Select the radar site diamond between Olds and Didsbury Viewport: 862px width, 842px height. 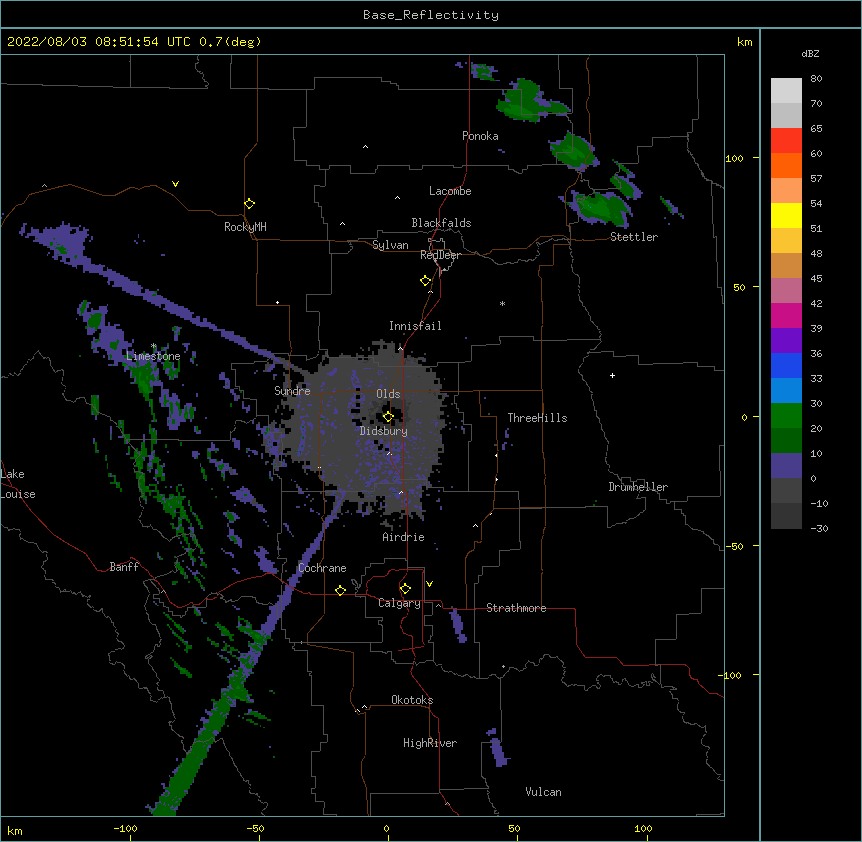(x=388, y=417)
